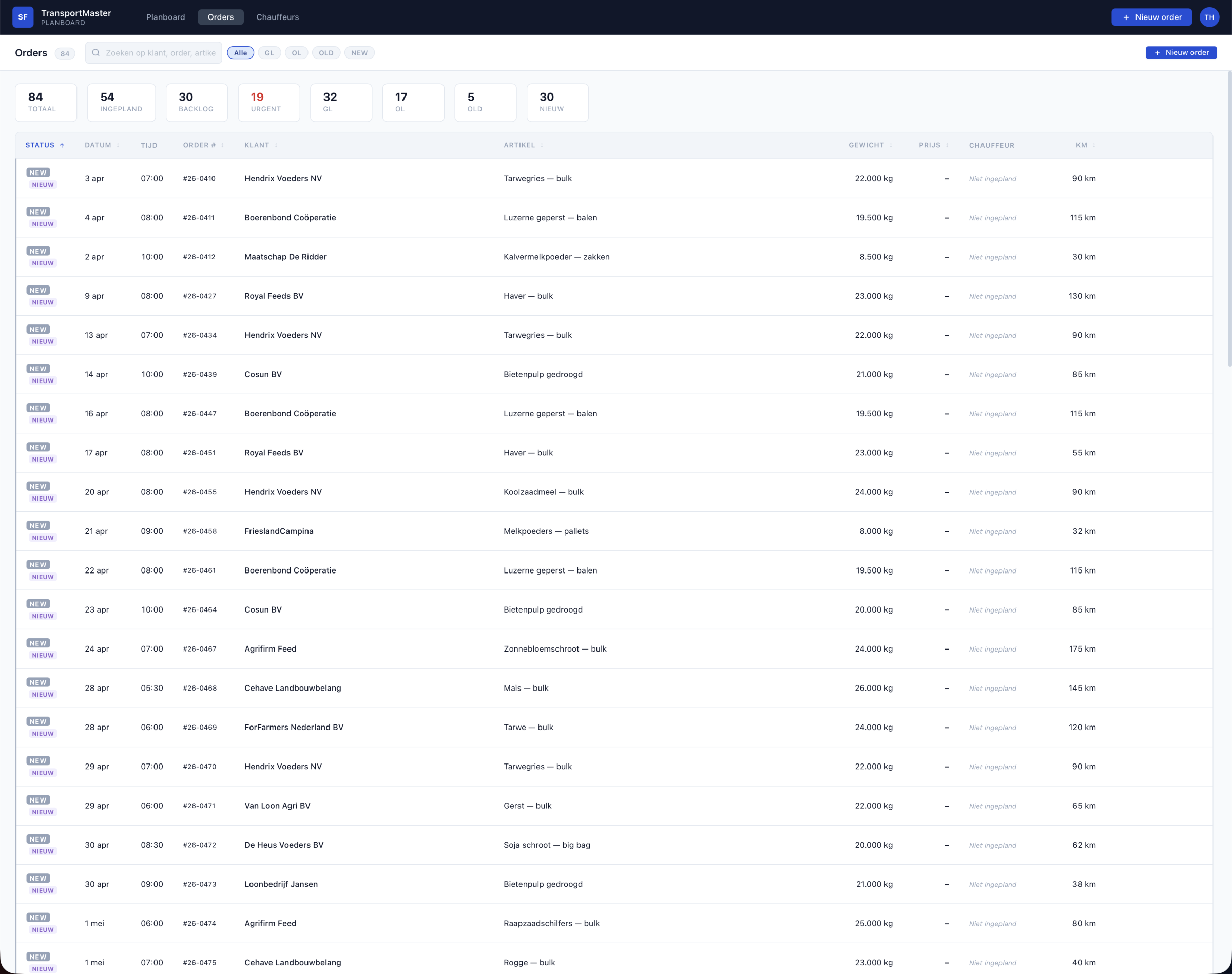
Task: Toggle the OLD filter chip
Action: pos(325,52)
